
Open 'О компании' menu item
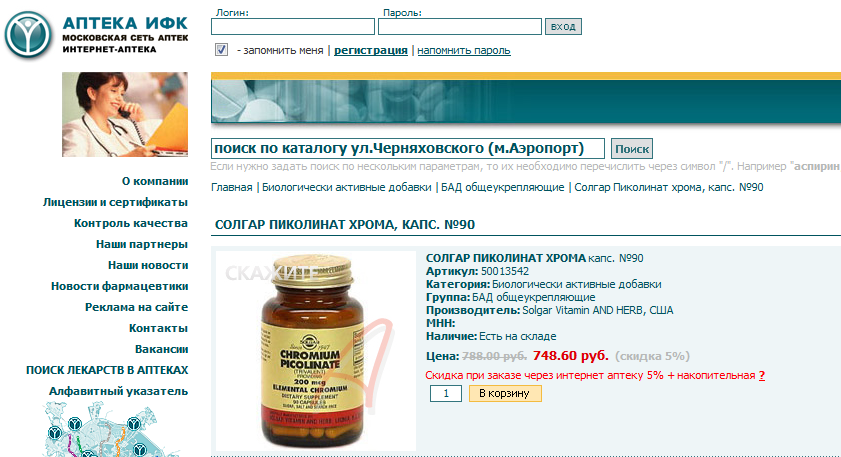(x=154, y=181)
